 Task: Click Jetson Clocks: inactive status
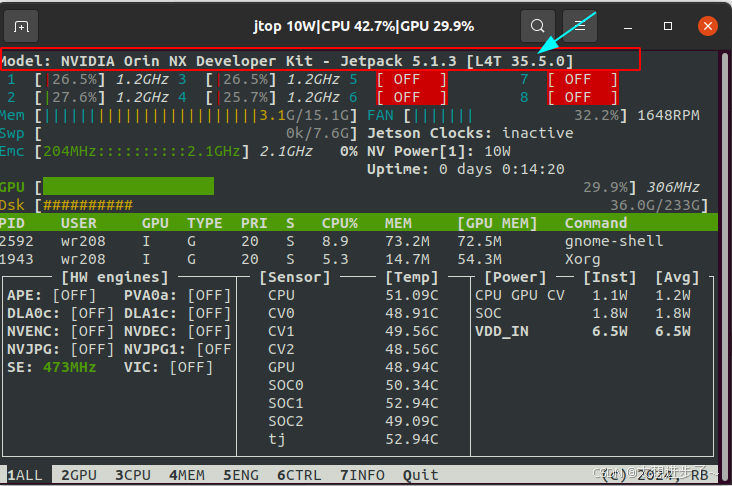click(470, 133)
